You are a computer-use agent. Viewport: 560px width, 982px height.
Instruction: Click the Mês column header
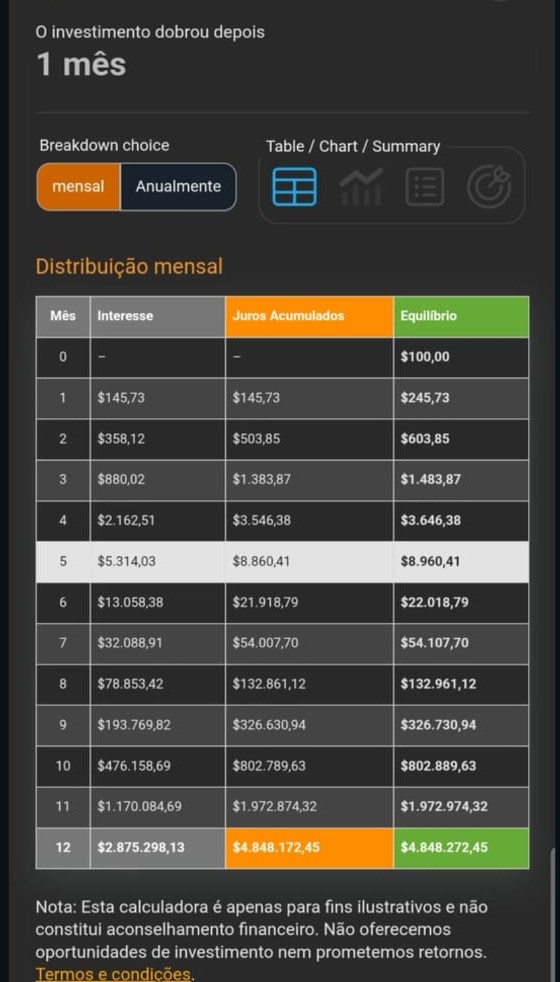pyautogui.click(x=63, y=316)
